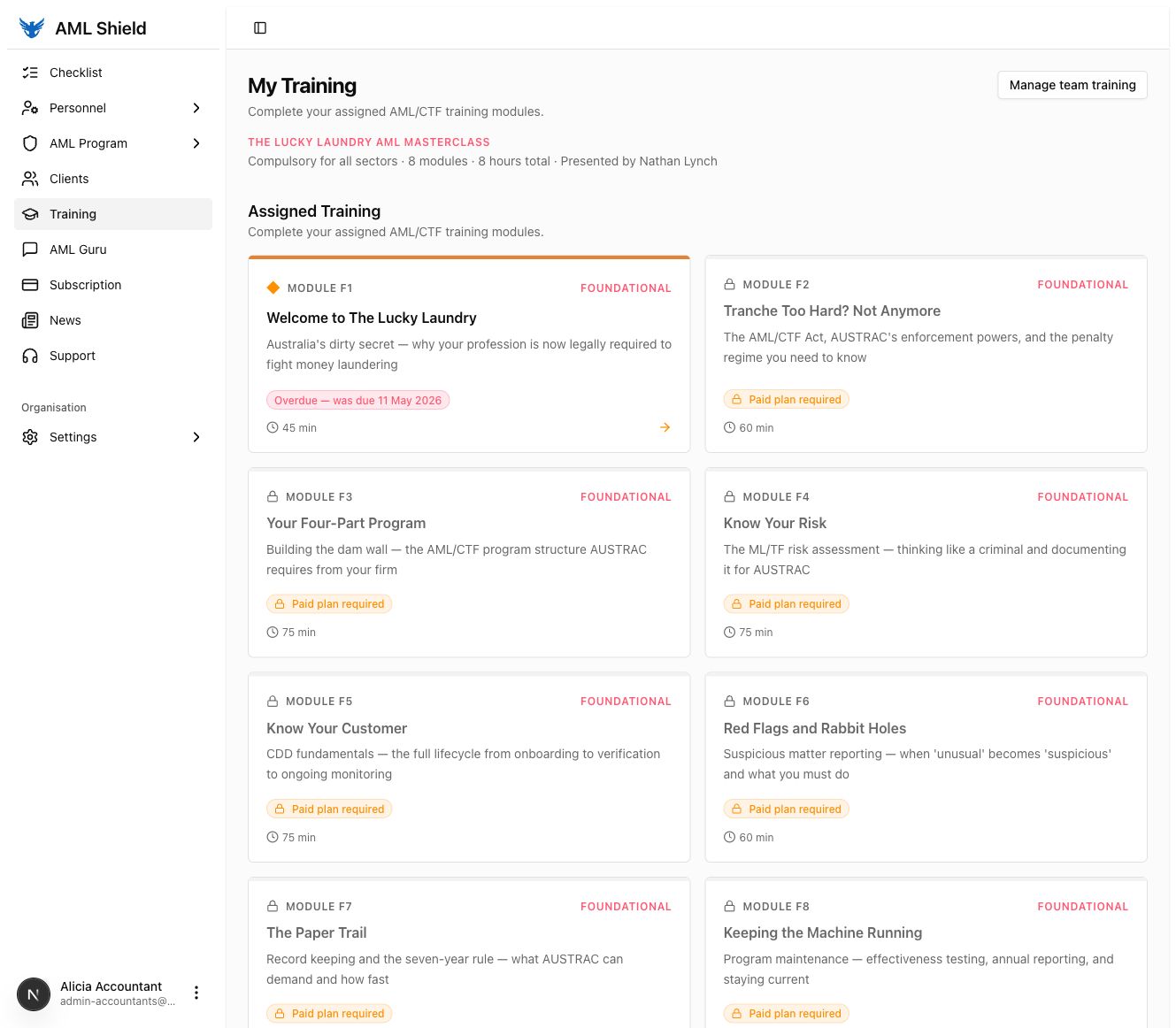
Task: Click Paid plan required on Module F3
Action: (x=329, y=603)
